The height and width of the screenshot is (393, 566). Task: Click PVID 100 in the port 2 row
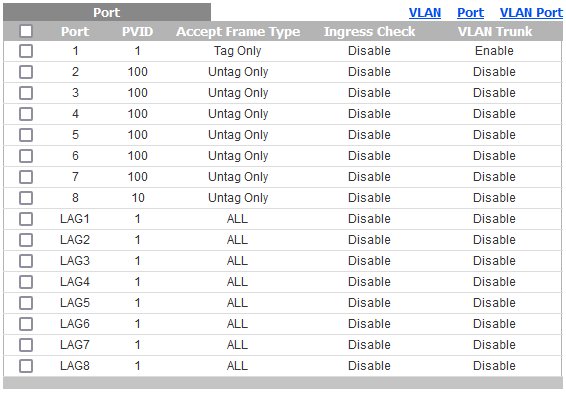click(x=138, y=72)
